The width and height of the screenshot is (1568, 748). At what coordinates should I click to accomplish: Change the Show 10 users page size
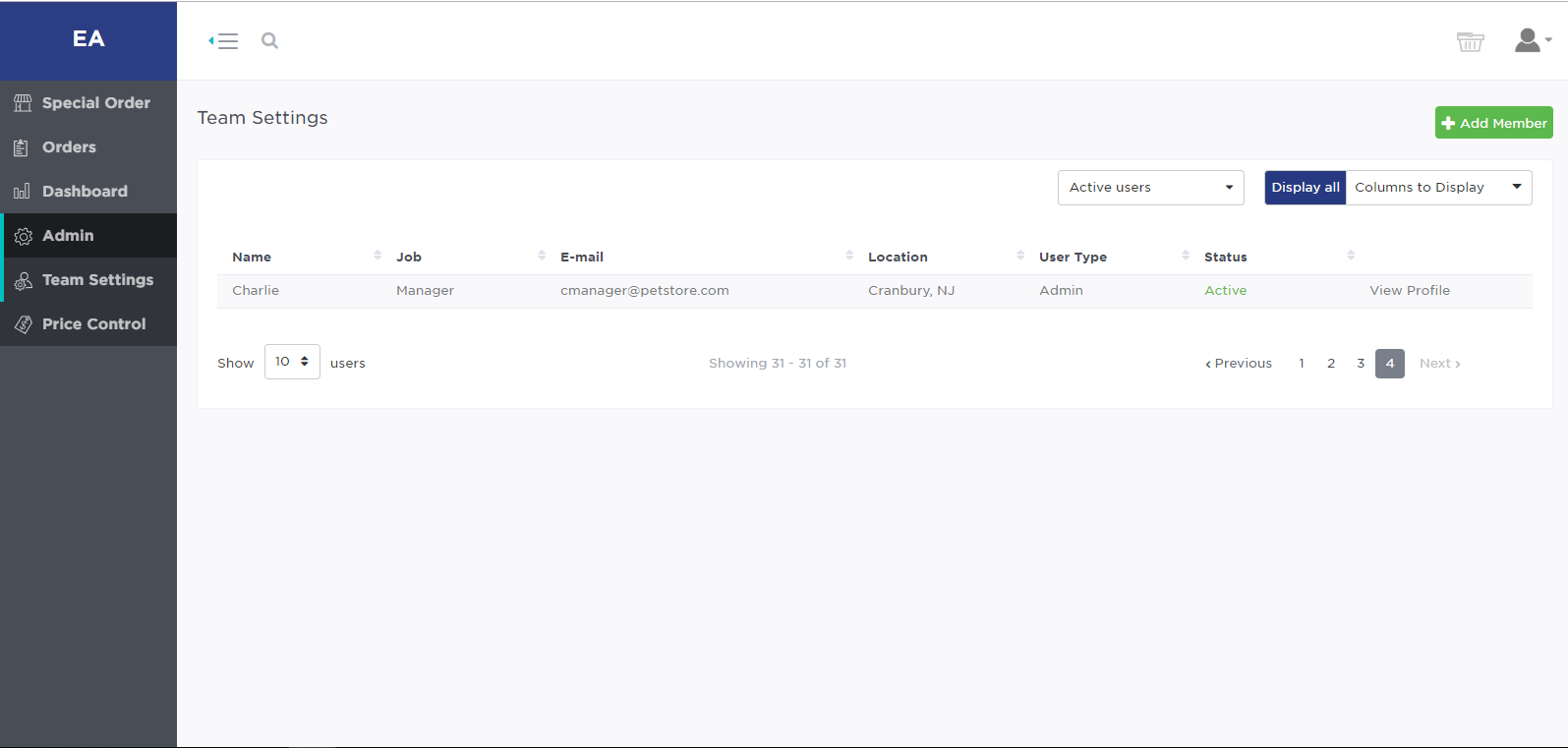click(x=292, y=362)
